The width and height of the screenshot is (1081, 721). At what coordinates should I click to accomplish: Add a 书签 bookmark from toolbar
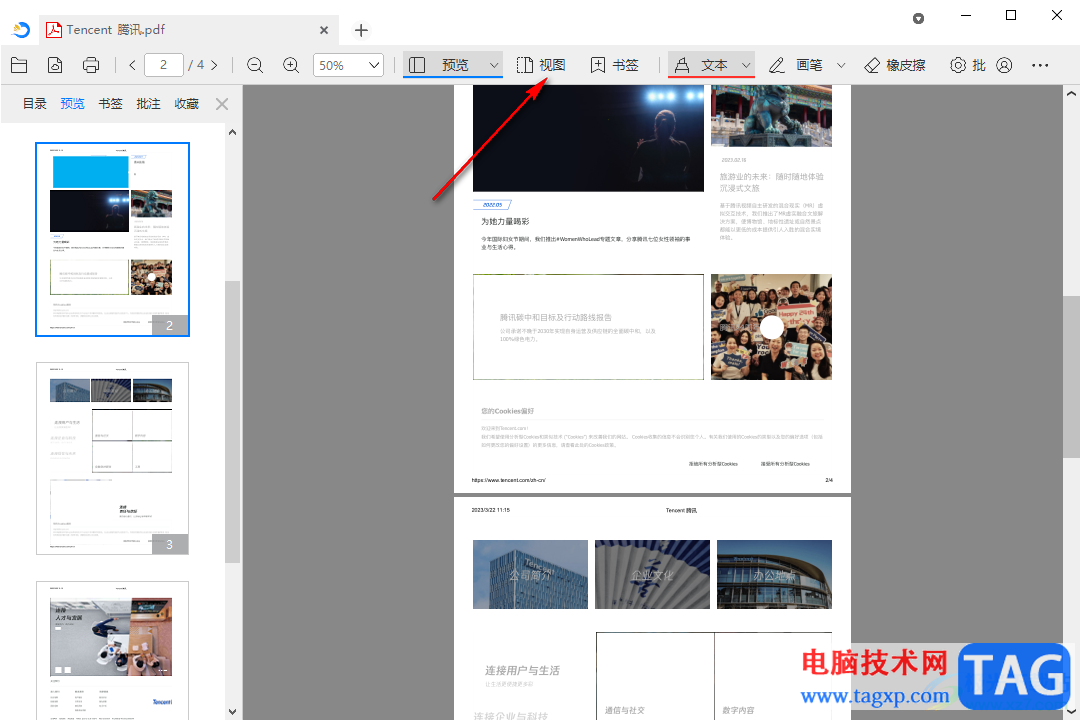pos(615,65)
